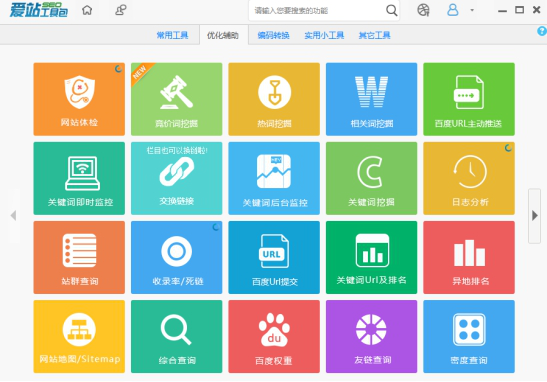Open the 百度权重 paw tile
This screenshot has width=547, height=382.
point(274,337)
